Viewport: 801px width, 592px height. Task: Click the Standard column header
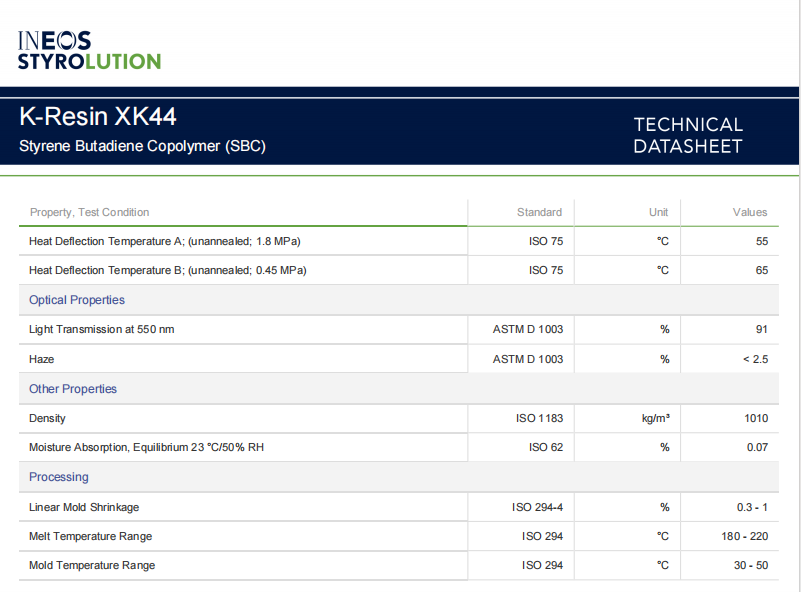click(x=539, y=212)
